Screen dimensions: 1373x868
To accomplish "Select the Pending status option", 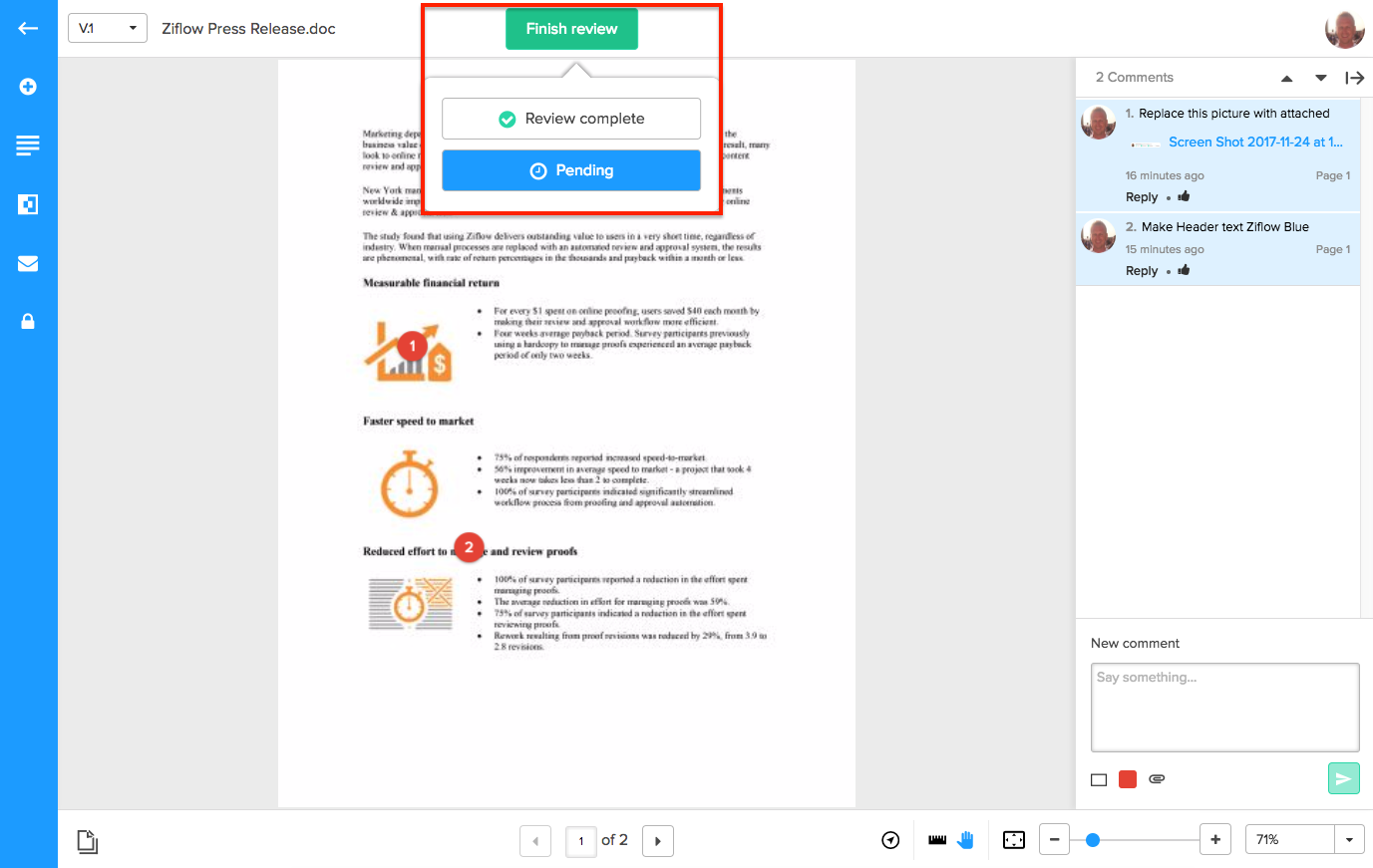I will pyautogui.click(x=571, y=170).
